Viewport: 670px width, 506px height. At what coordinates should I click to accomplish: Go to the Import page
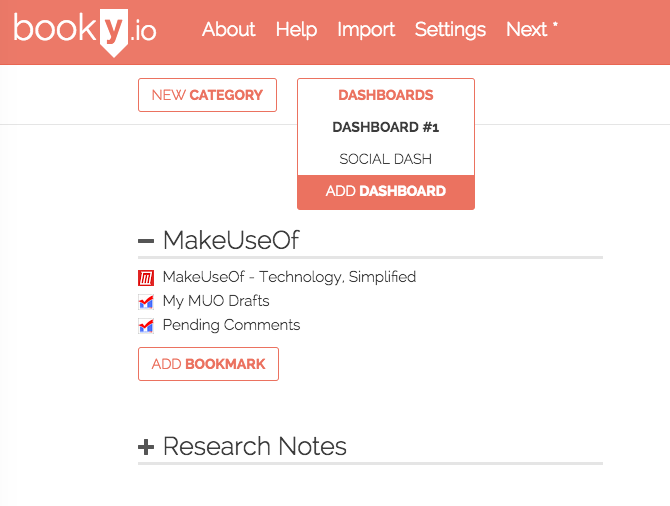(x=366, y=30)
